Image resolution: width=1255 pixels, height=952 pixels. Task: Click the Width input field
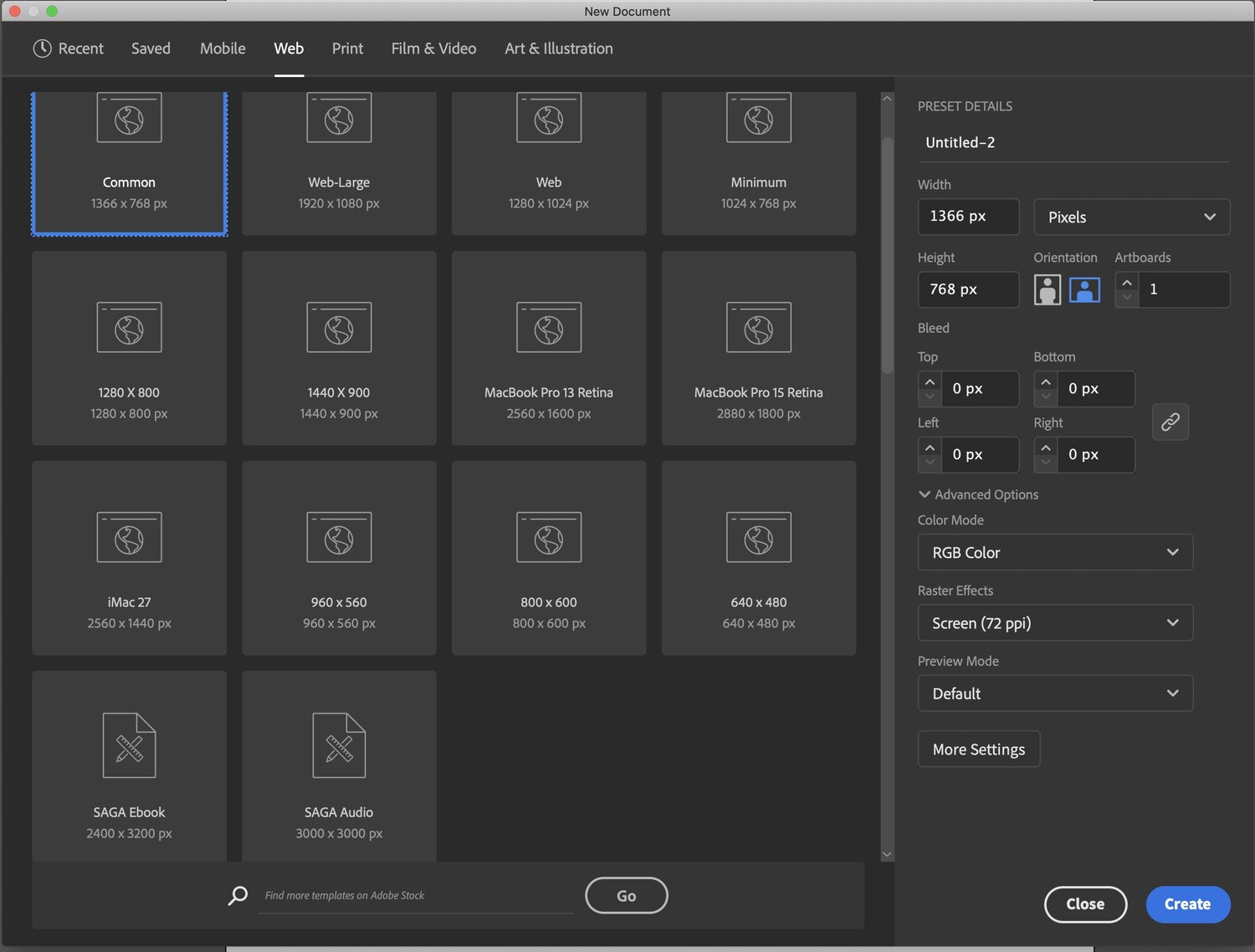point(968,217)
